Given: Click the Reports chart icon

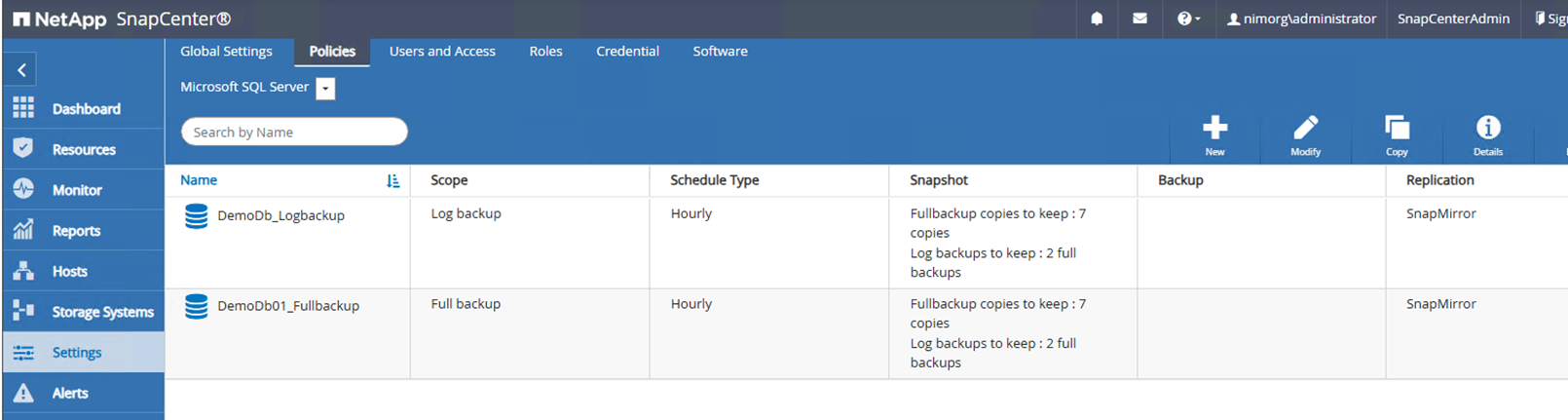Looking at the screenshot, I should coord(23,230).
